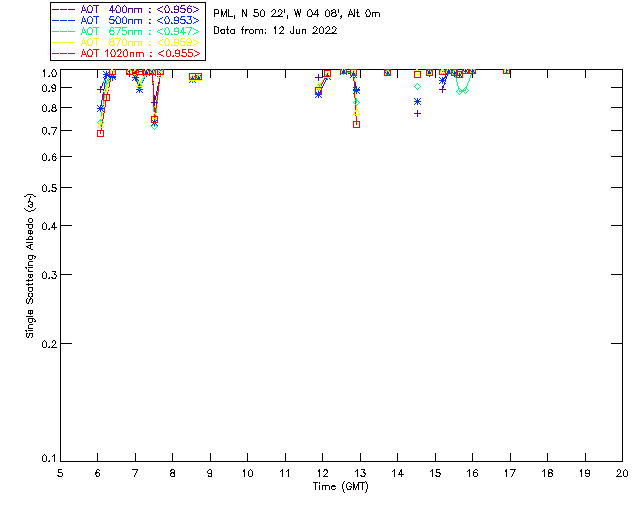Click the green diamond marker near 7.5 GMT
This screenshot has width=640, height=512.
tap(154, 127)
